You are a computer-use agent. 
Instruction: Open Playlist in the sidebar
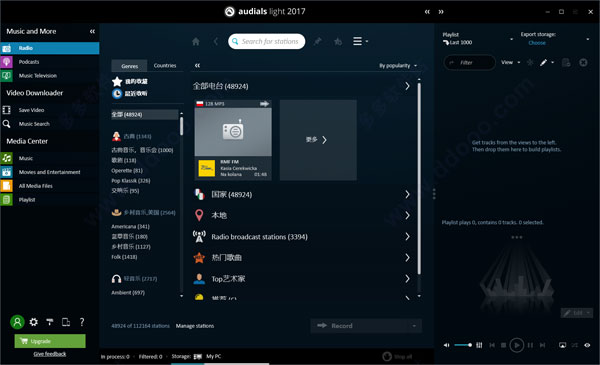tap(50, 199)
